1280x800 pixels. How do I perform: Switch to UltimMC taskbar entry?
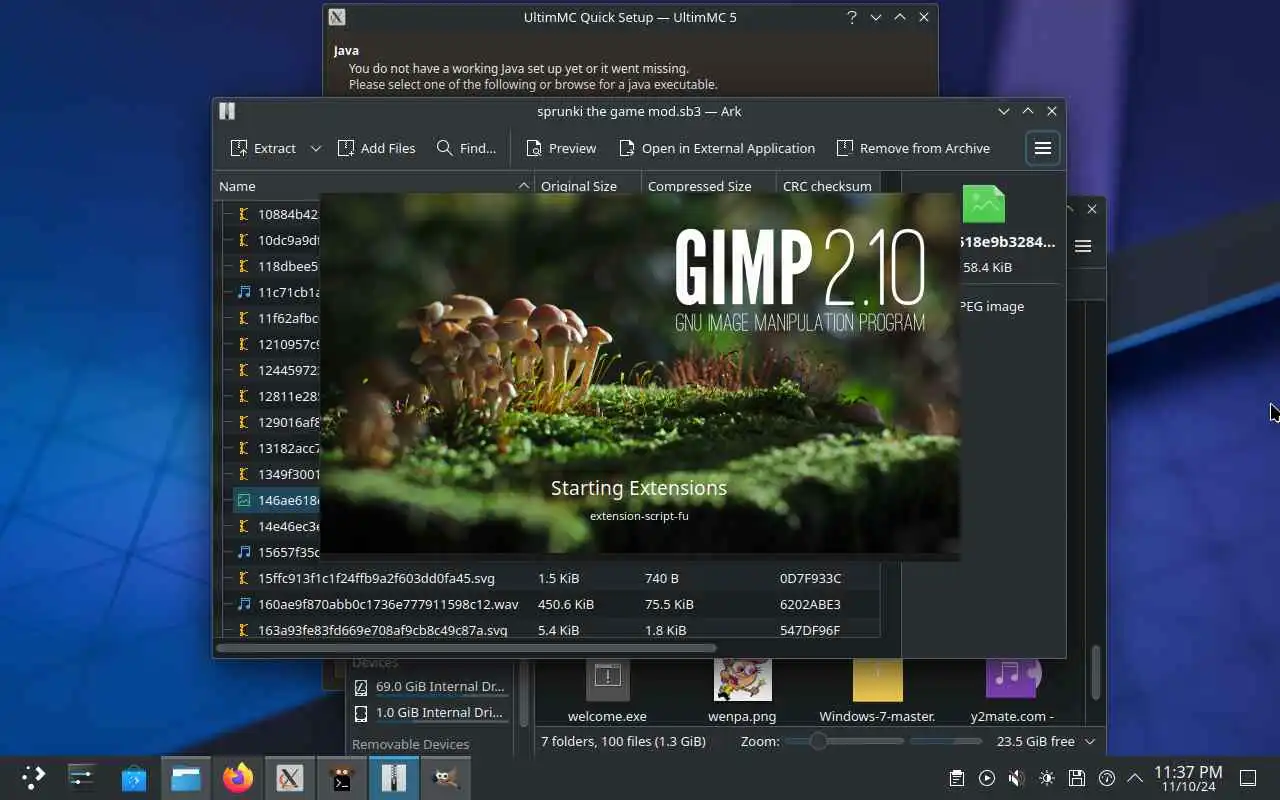click(x=290, y=777)
